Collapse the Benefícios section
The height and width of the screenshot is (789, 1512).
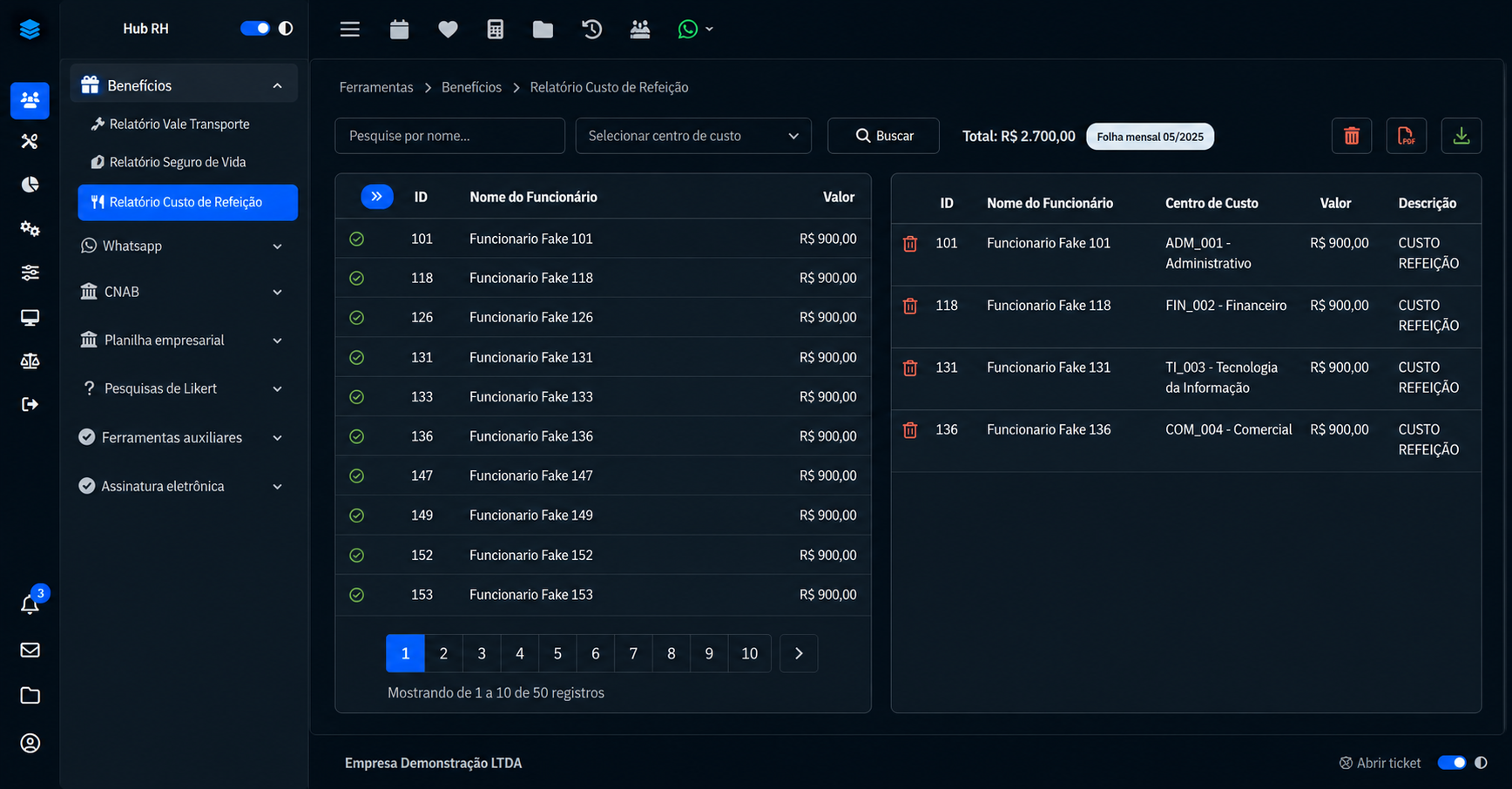[x=184, y=85]
